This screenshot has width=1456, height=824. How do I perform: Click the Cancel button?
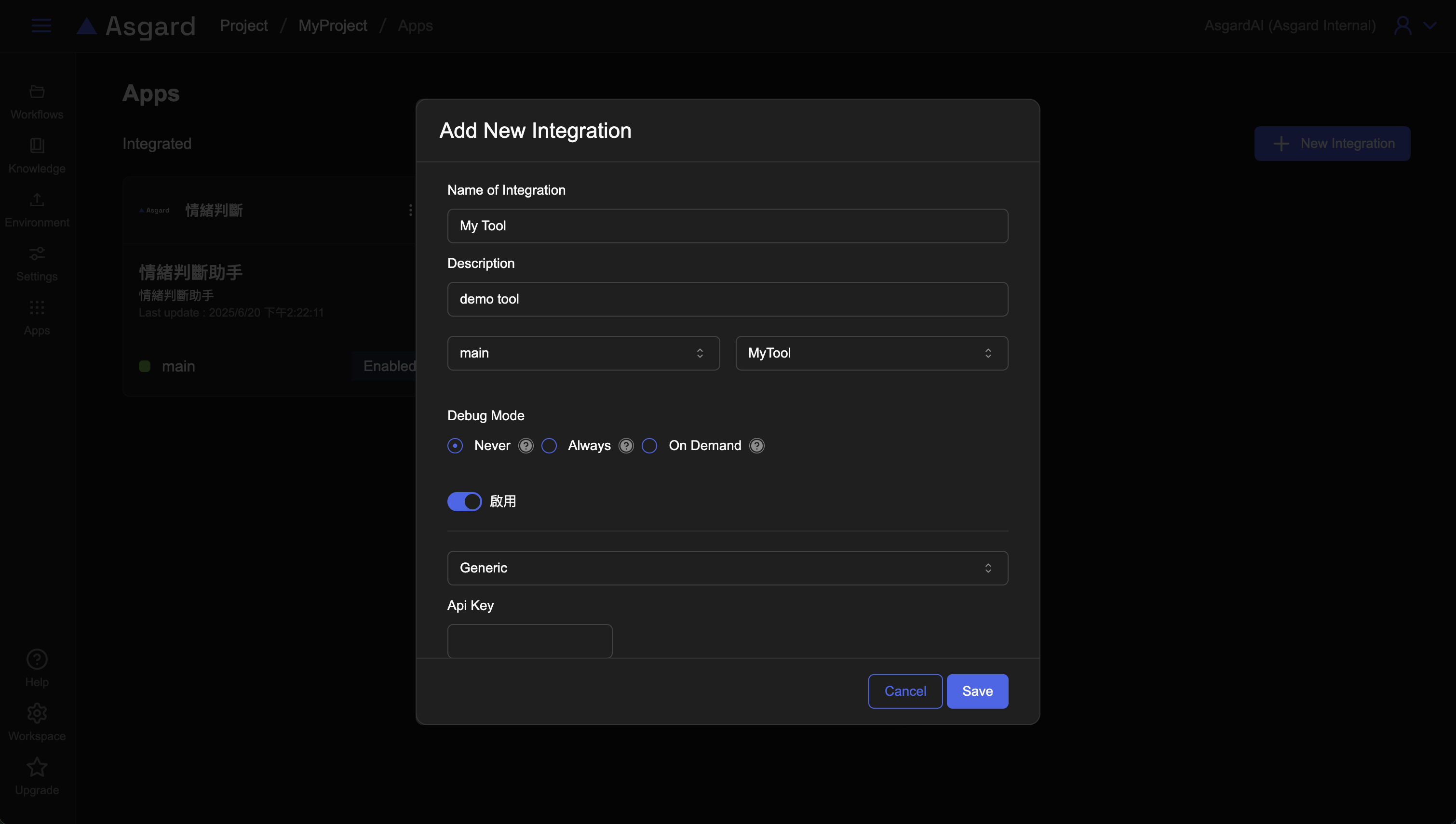[904, 691]
